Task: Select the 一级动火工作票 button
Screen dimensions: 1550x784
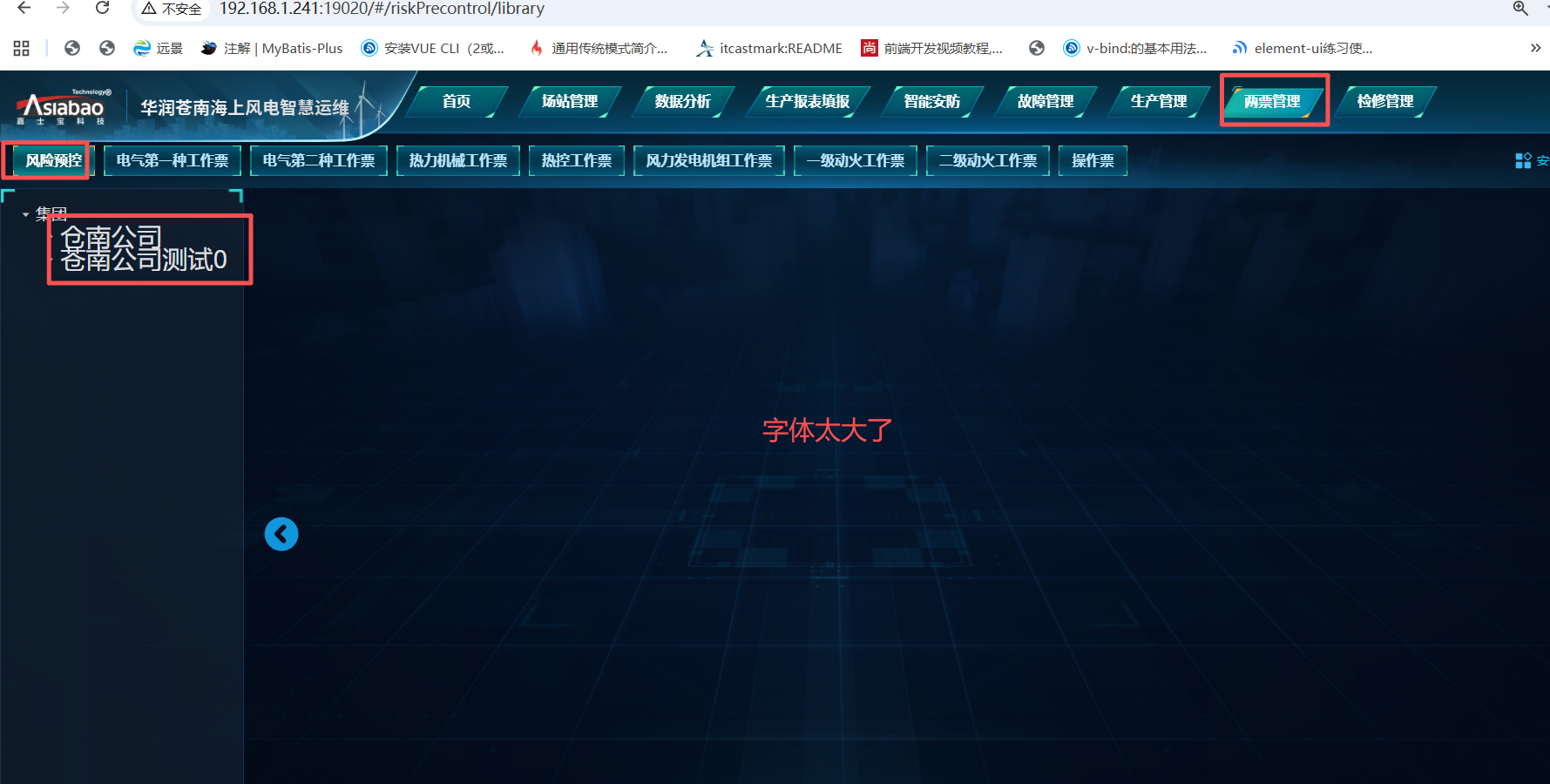Action: (855, 160)
